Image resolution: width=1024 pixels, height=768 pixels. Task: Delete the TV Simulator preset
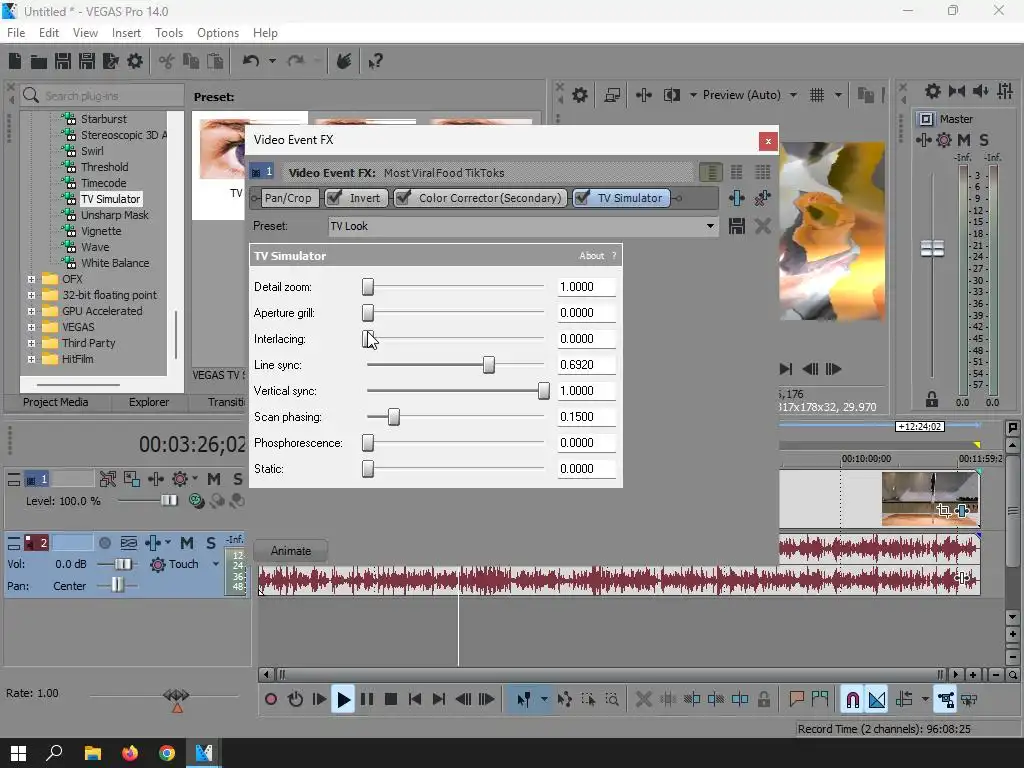[762, 226]
